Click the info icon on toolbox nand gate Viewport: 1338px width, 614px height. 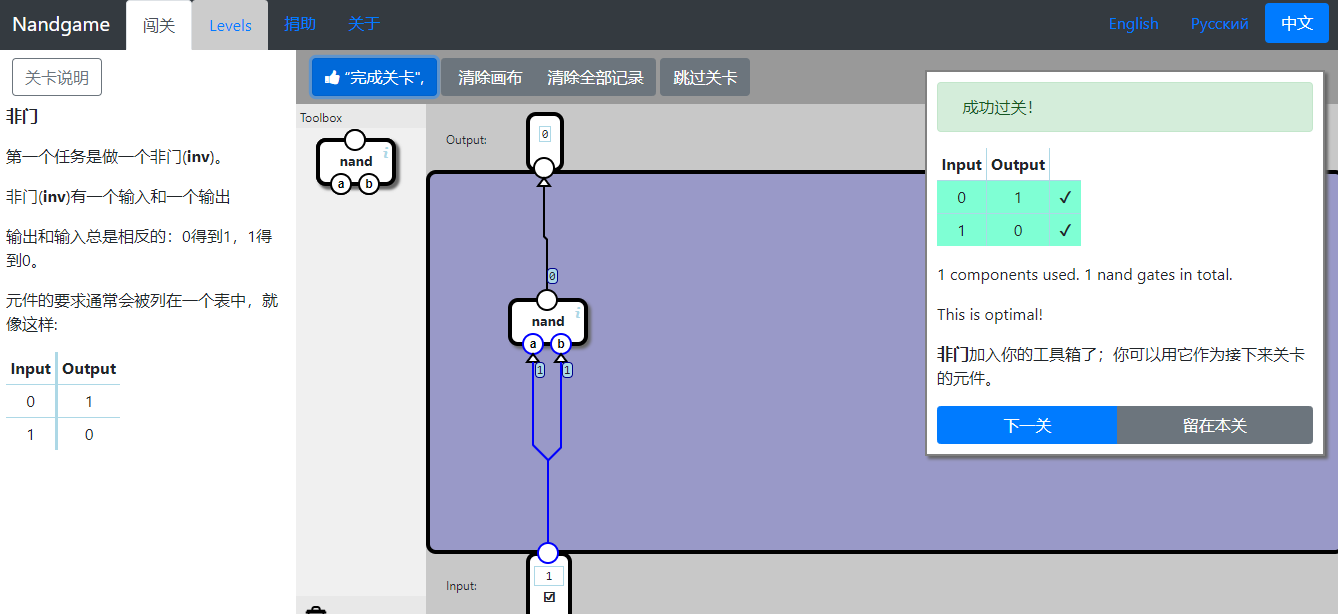click(385, 153)
